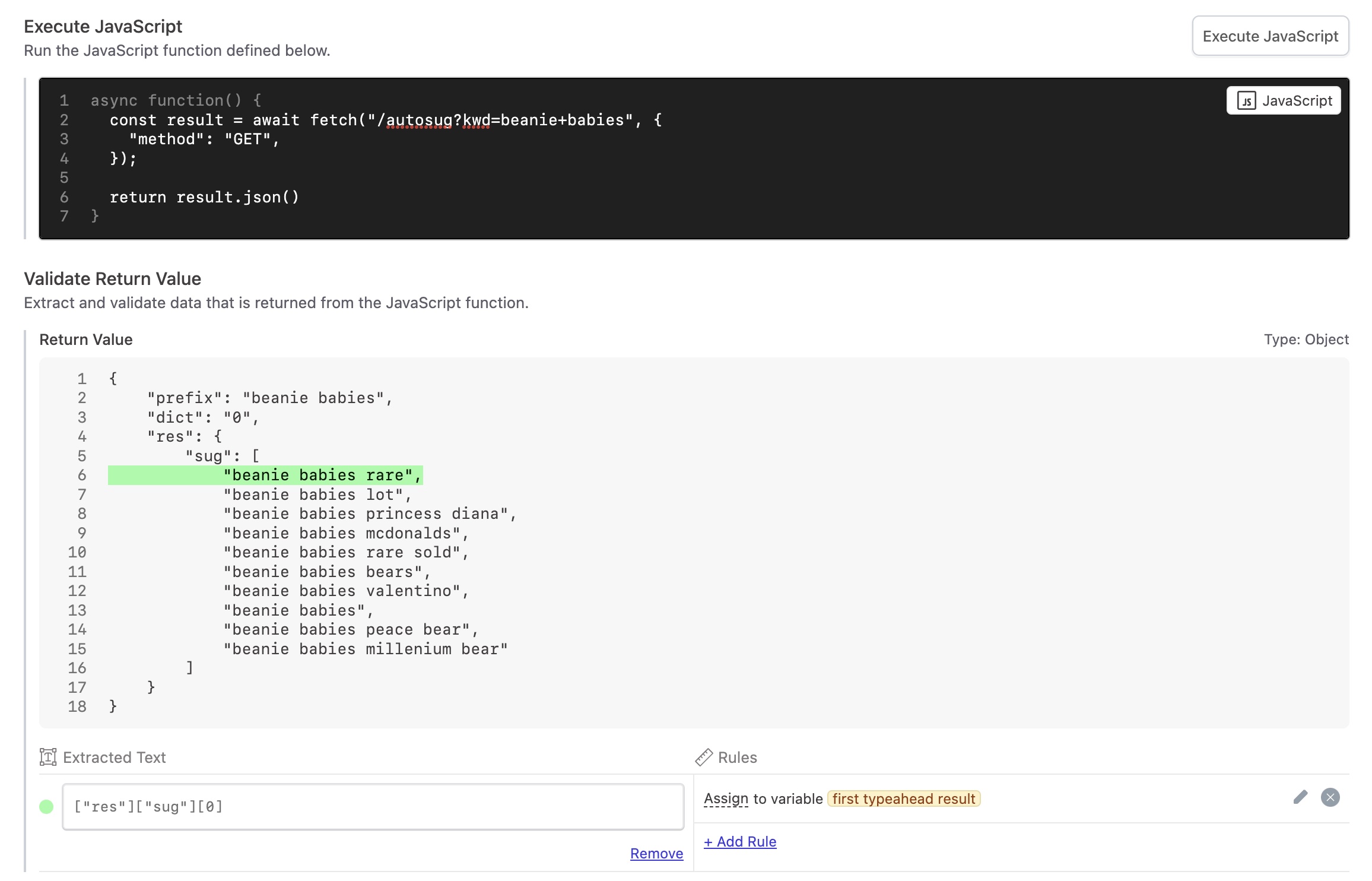Viewport: 1372px width, 881px height.
Task: Open the pencil edit icon for the rule
Action: point(1300,797)
